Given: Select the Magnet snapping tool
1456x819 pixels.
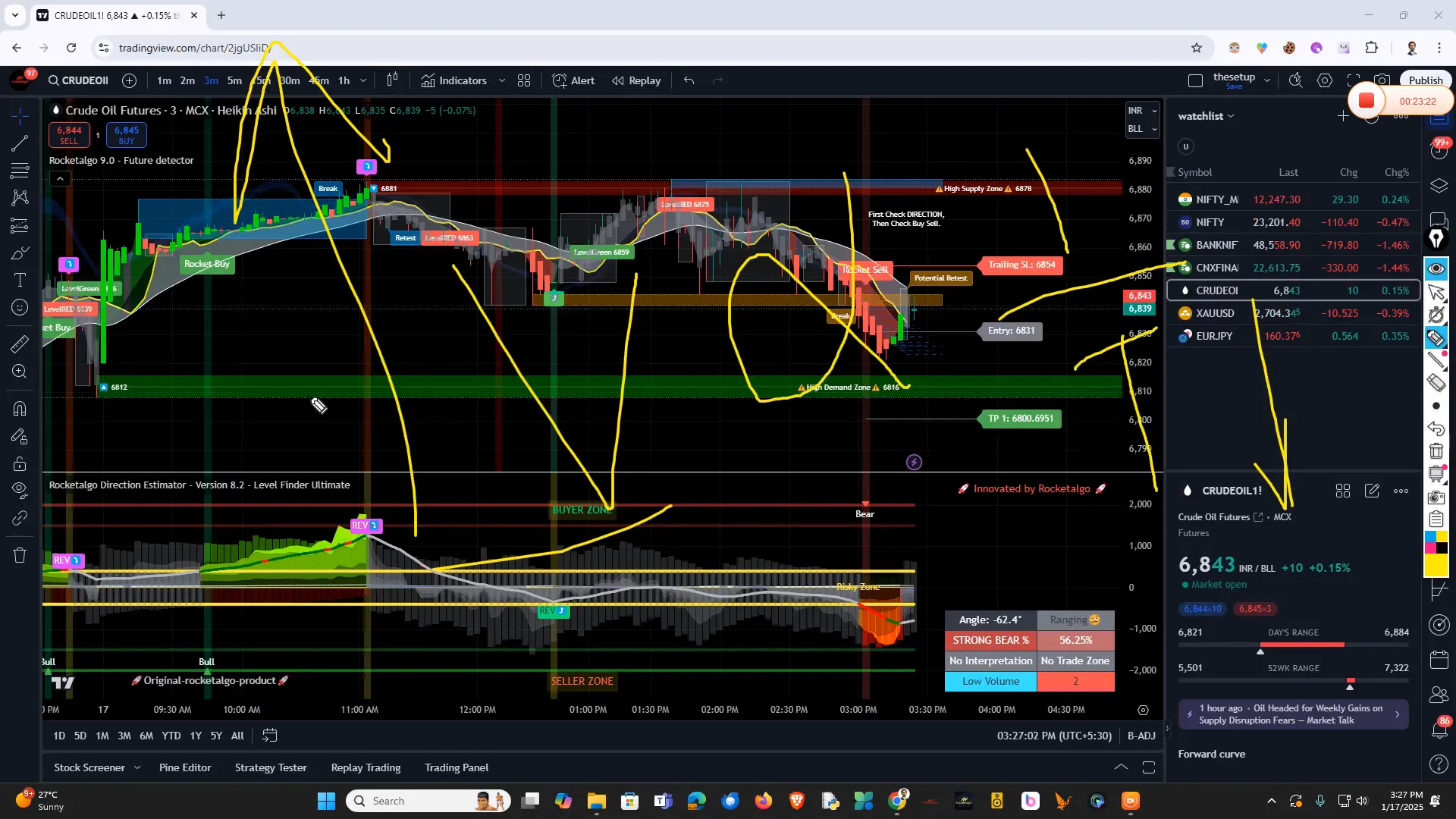Looking at the screenshot, I should tap(20, 408).
